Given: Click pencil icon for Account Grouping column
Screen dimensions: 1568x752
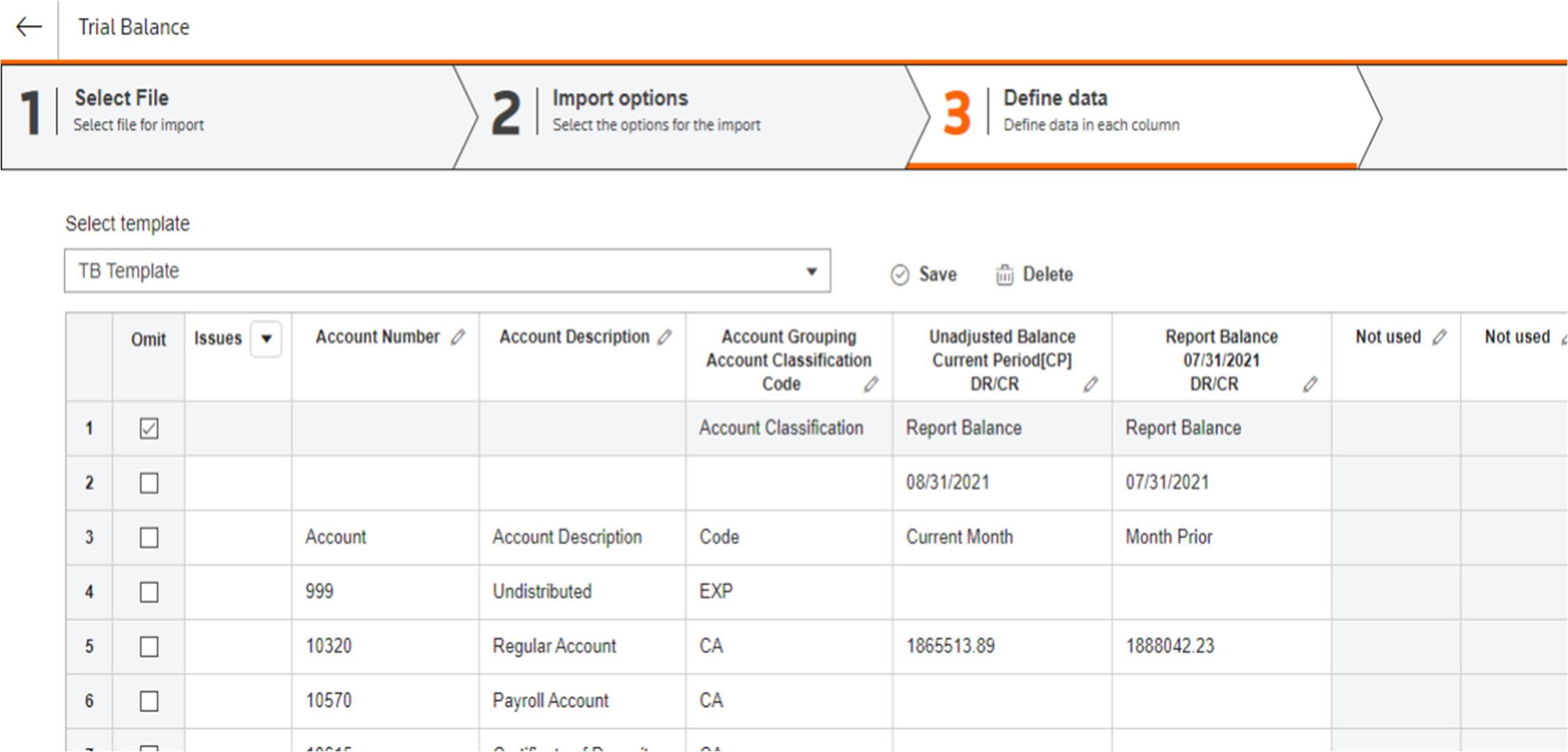Looking at the screenshot, I should click(x=871, y=384).
